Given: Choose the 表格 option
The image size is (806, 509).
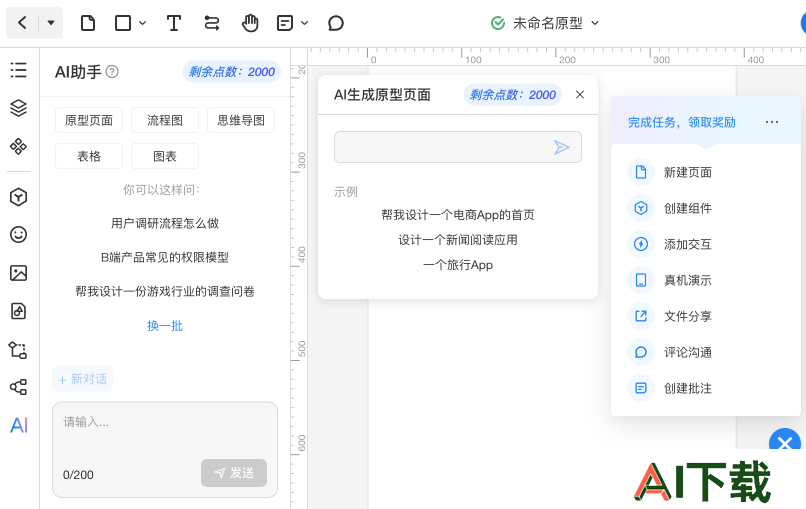Looking at the screenshot, I should [x=89, y=156].
